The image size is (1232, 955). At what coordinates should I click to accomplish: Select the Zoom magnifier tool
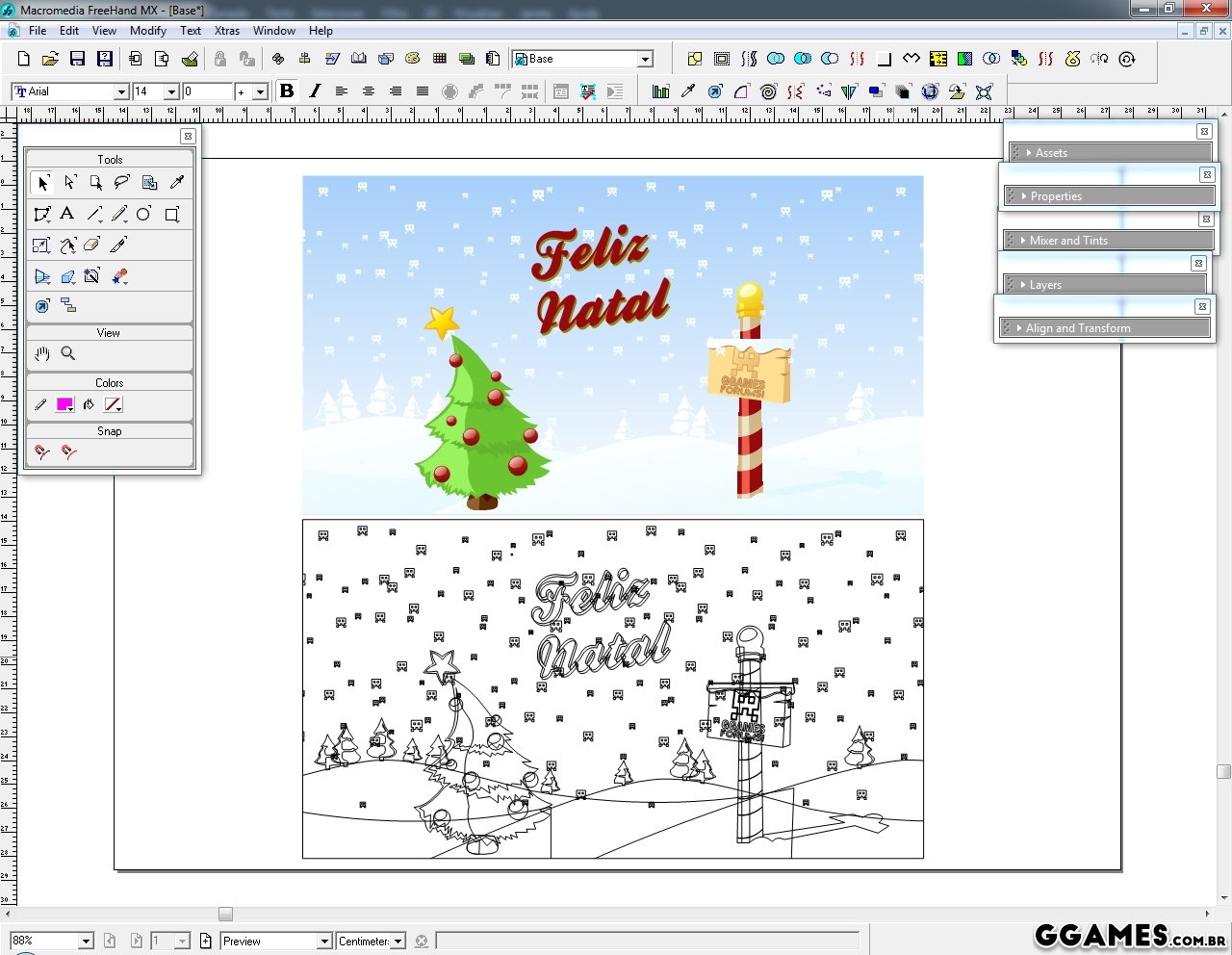(x=68, y=353)
